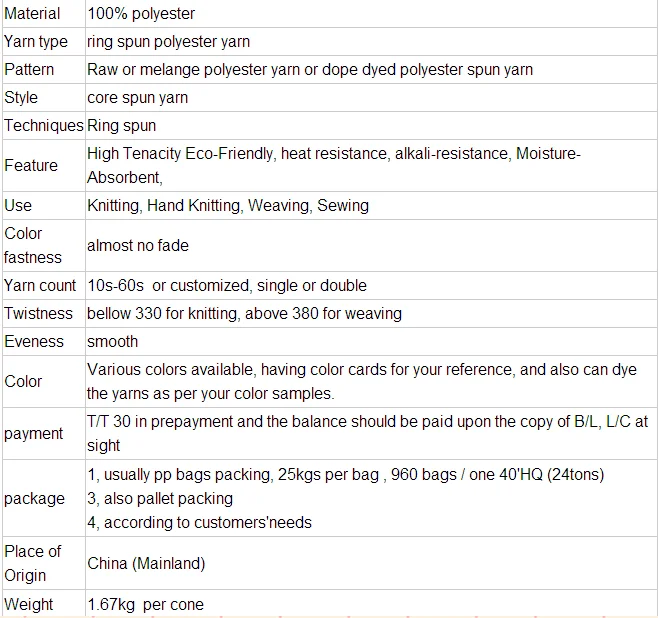Select the Techniques label cell

pyautogui.click(x=43, y=125)
